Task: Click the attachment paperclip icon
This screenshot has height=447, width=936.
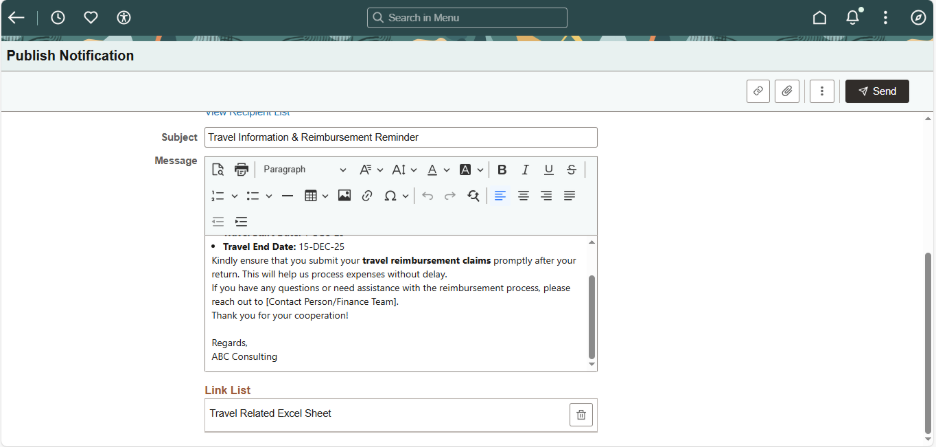Action: [x=787, y=91]
